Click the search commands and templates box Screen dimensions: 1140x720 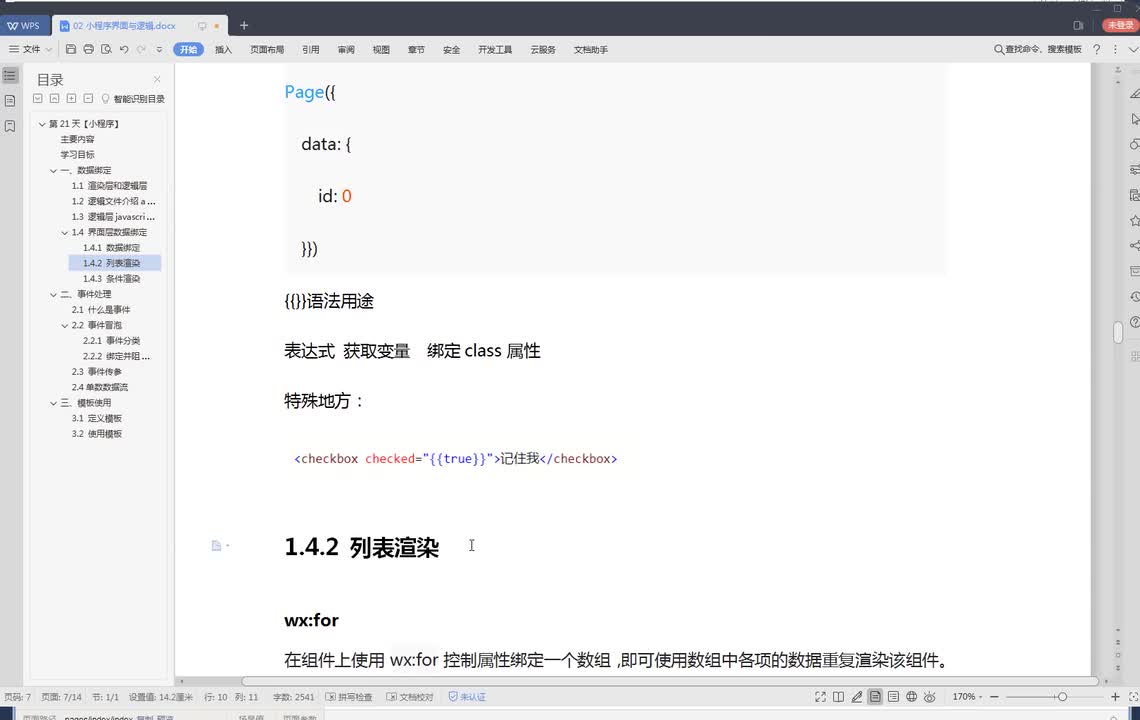[1037, 49]
